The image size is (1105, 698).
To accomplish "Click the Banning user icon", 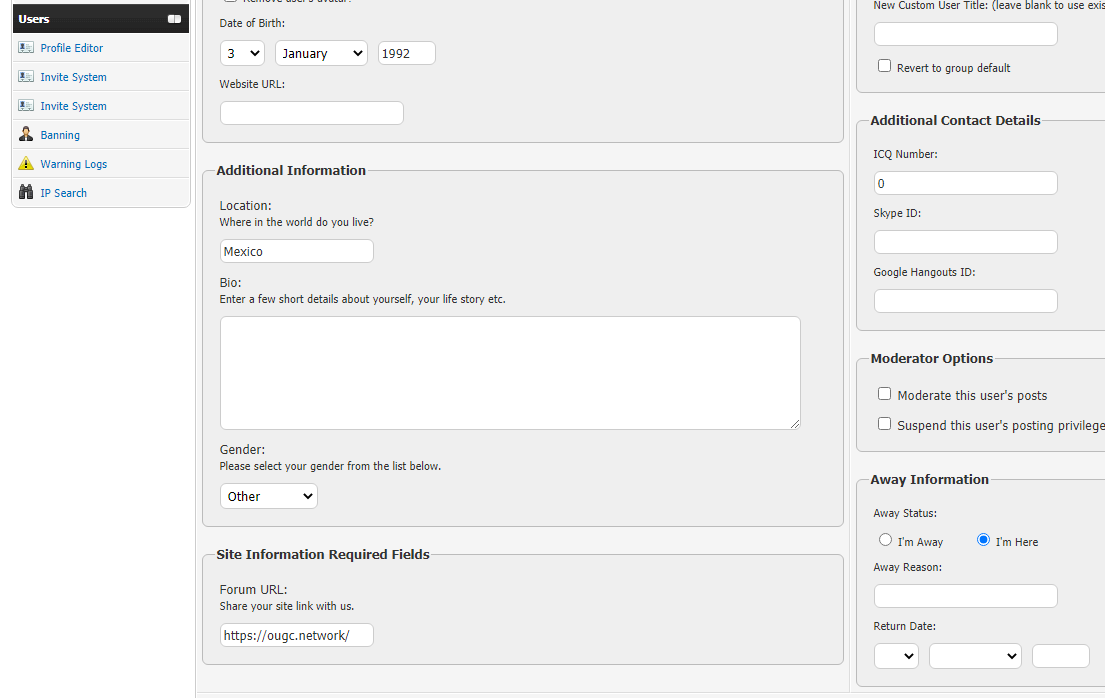I will point(26,135).
